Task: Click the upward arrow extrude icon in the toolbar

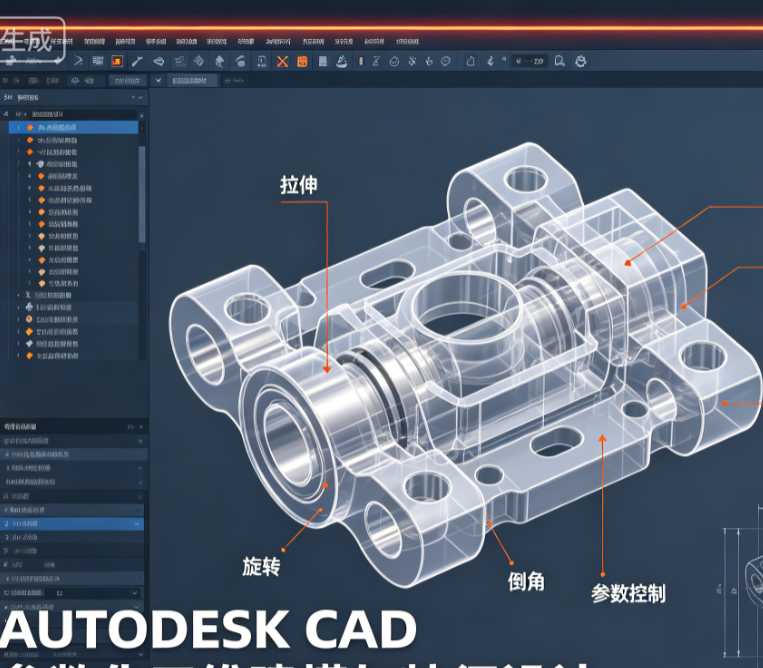Action: [x=219, y=61]
